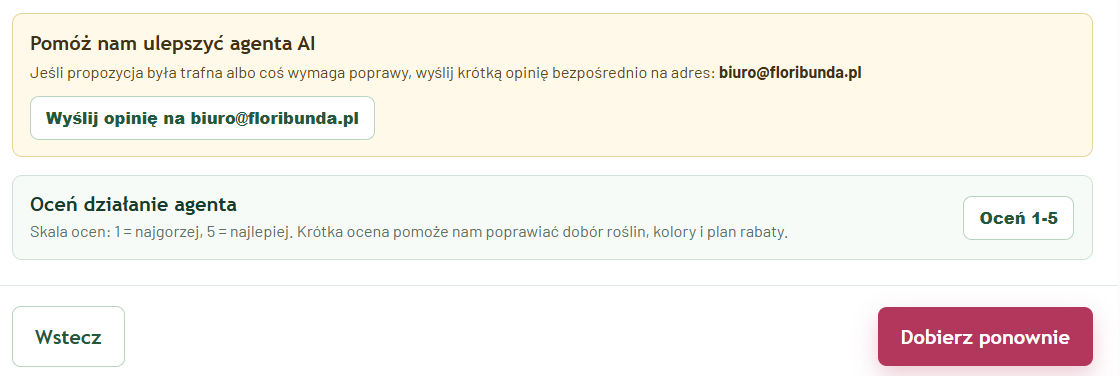Click the heading Oceń działanie agenta
The width and height of the screenshot is (1120, 376).
click(x=134, y=204)
